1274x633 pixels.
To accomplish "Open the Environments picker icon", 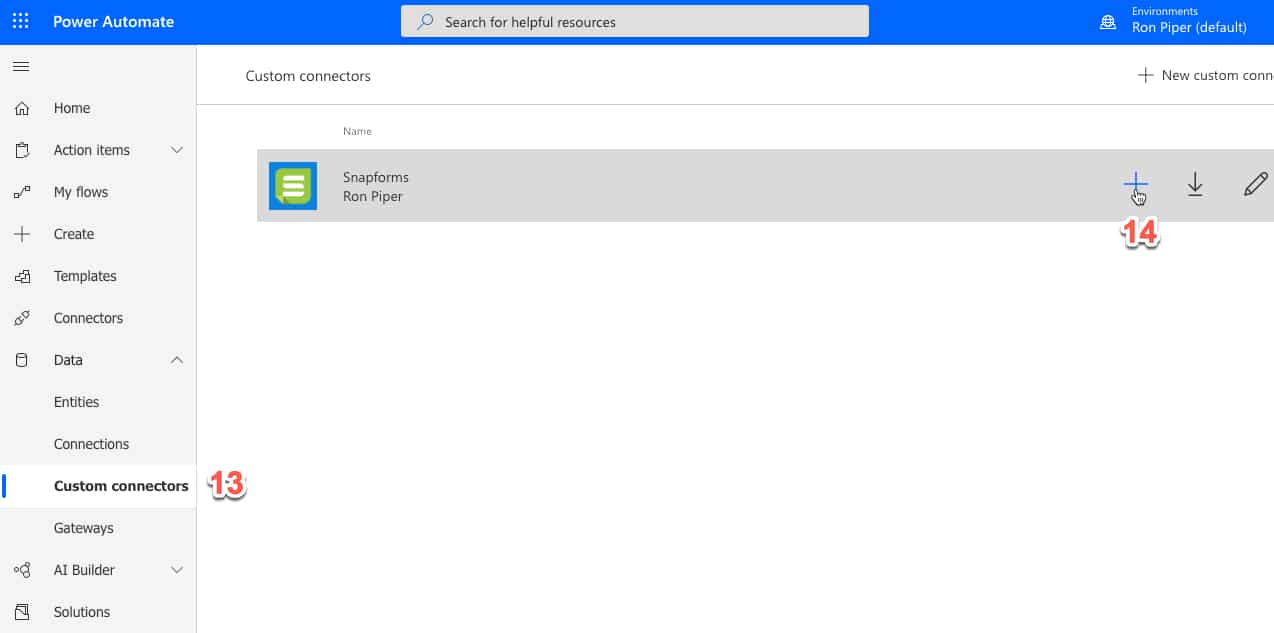I will pyautogui.click(x=1107, y=22).
